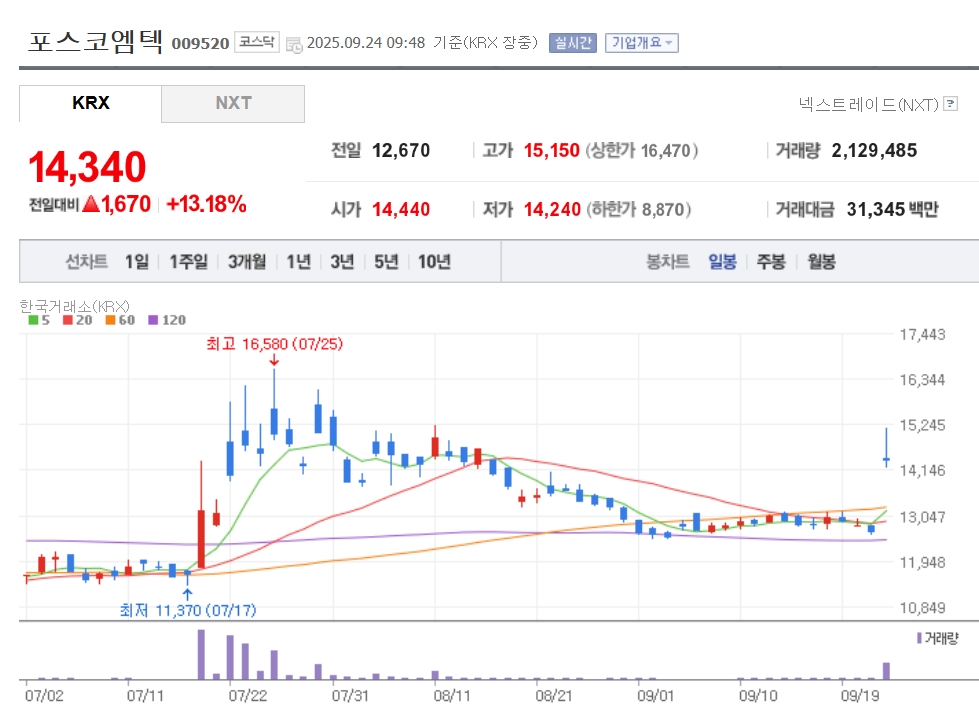
Task: Click the 17,443 price axis label
Action: point(922,335)
